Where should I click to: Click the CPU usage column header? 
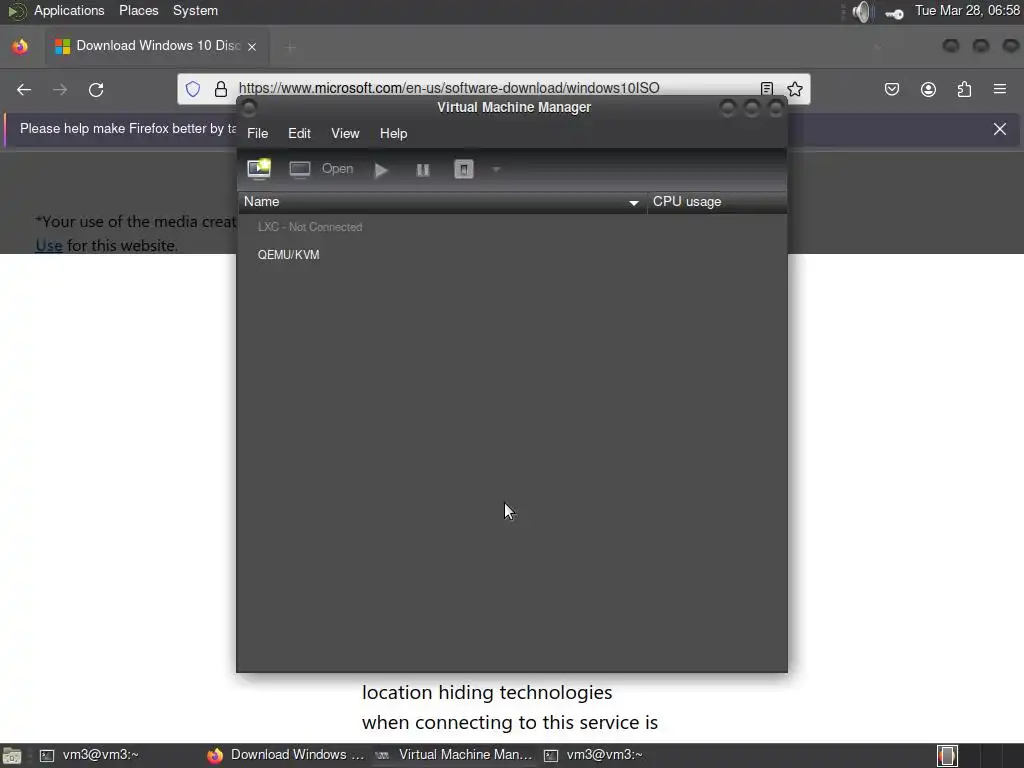point(717,202)
